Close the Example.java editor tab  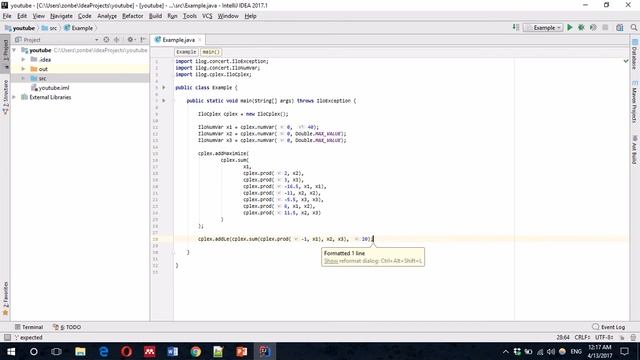point(200,40)
